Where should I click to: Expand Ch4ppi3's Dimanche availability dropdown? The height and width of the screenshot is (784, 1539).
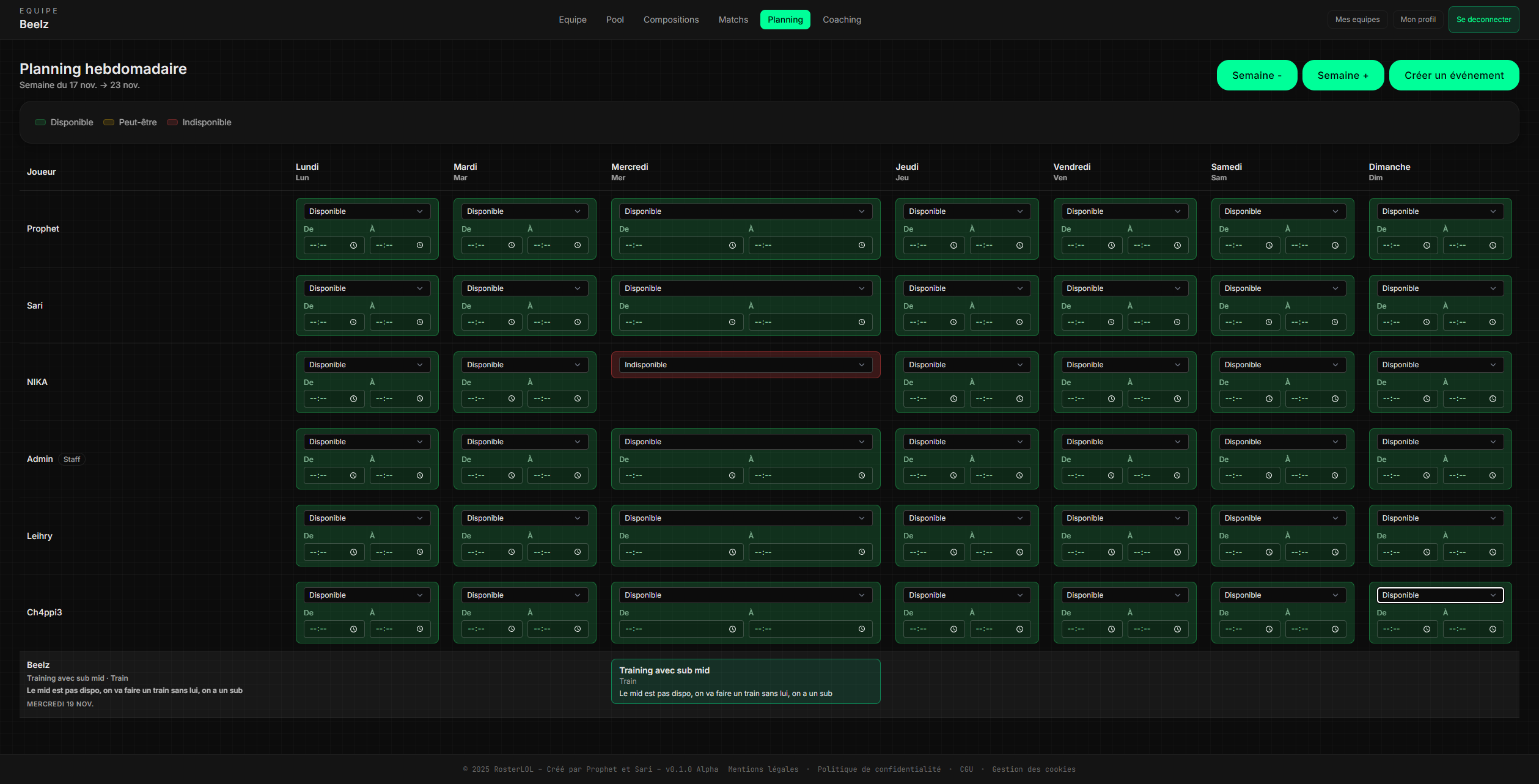pos(1439,595)
